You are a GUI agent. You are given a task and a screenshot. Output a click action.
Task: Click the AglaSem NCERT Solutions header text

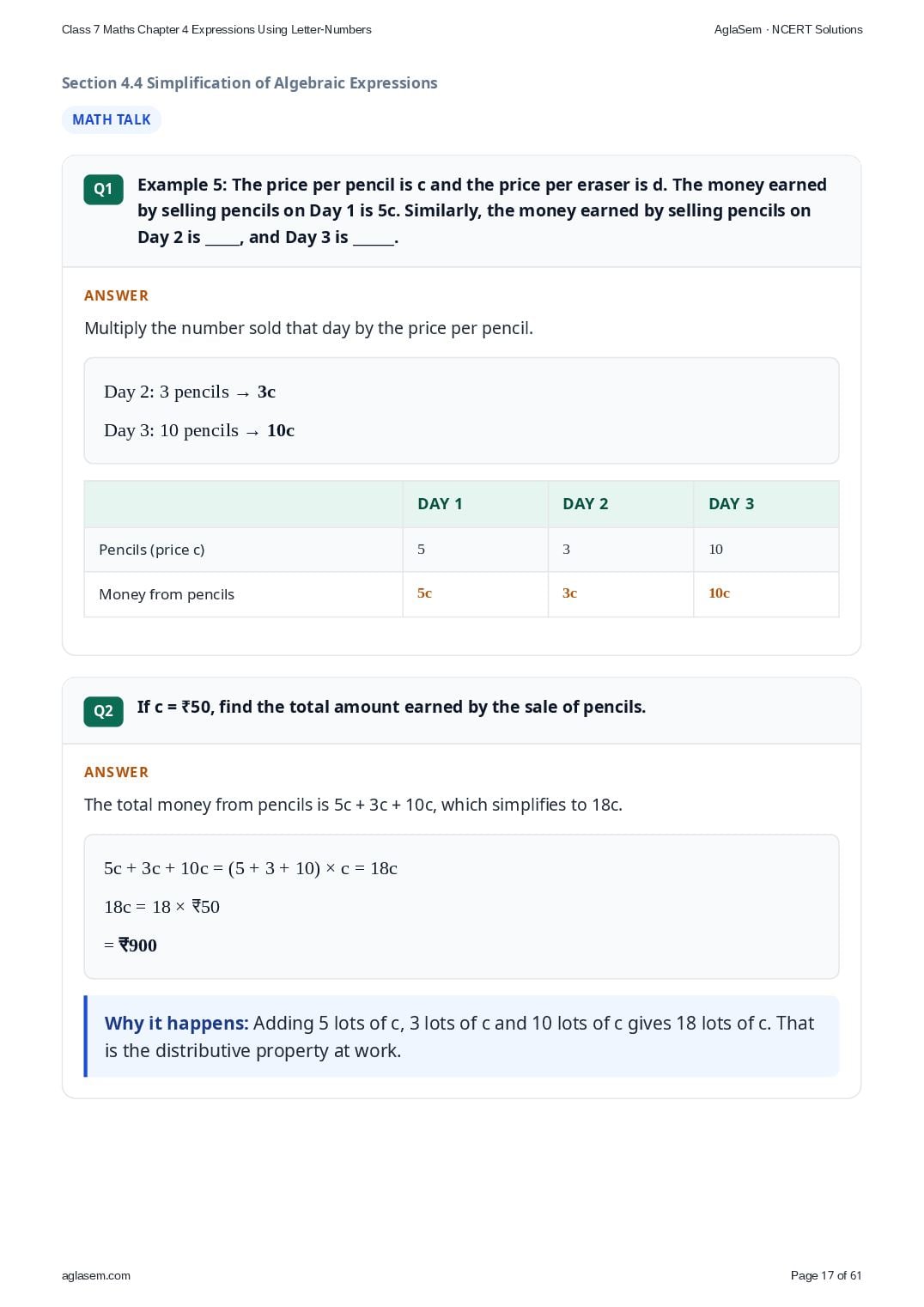click(788, 29)
